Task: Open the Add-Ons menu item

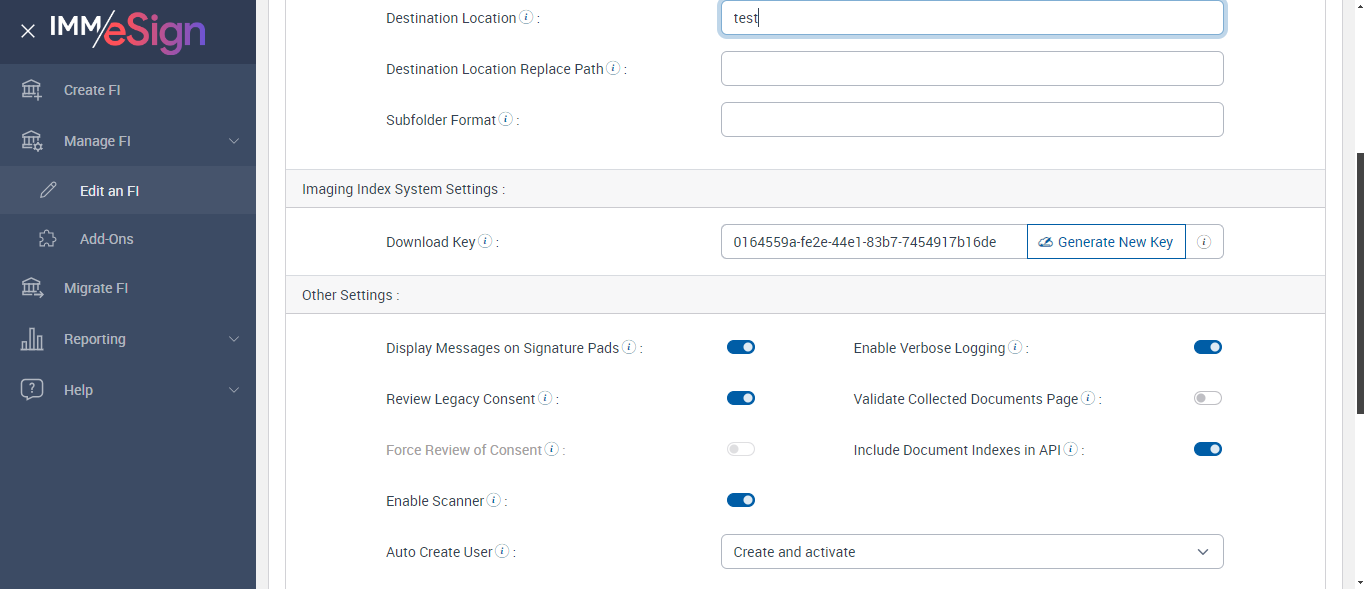Action: click(106, 239)
